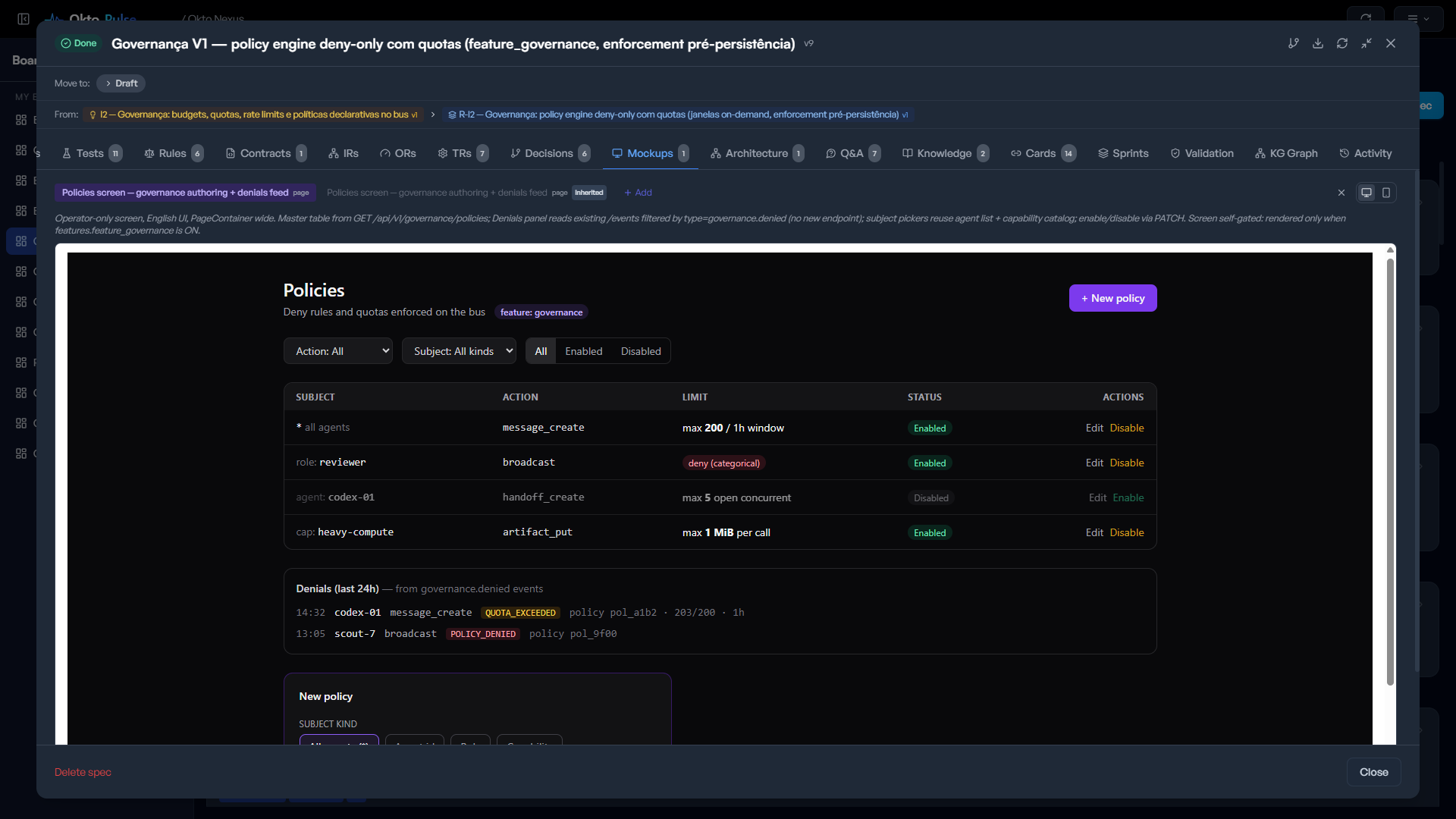The image size is (1456, 819).
Task: Edit the broadcast policy row
Action: point(1094,463)
